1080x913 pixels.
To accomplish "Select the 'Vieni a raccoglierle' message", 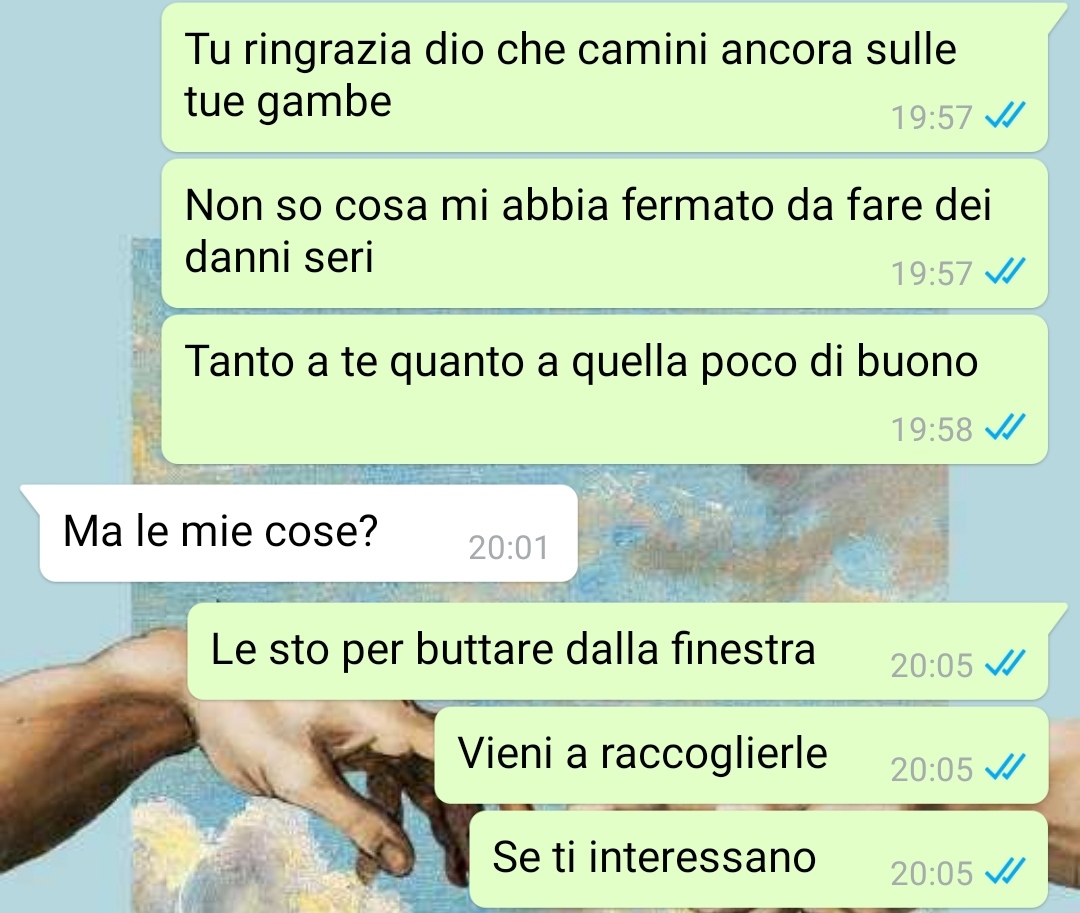I will tap(741, 755).
